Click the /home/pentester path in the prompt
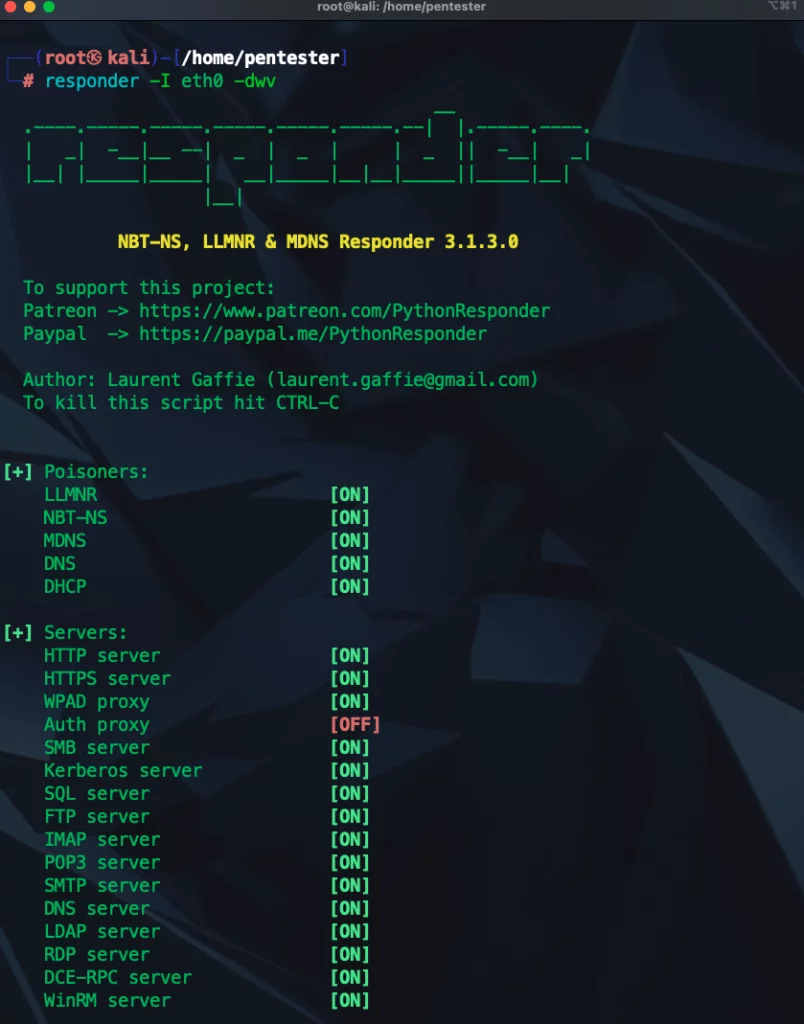The width and height of the screenshot is (804, 1024). click(x=261, y=58)
